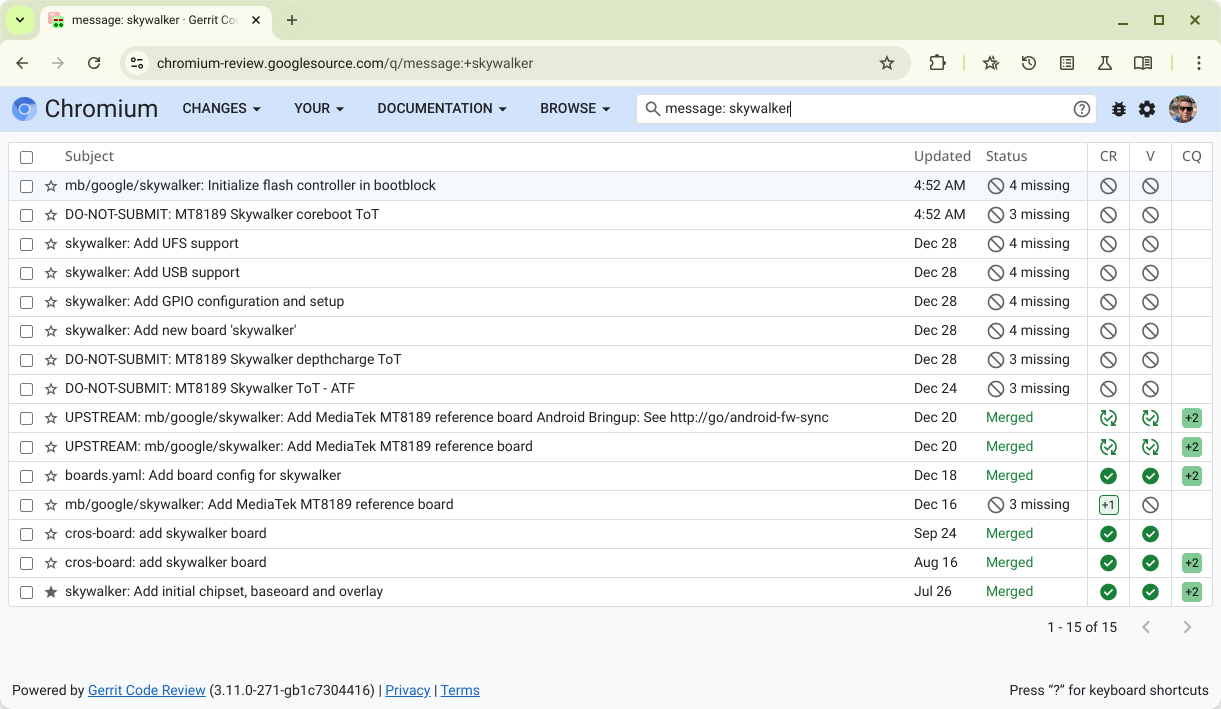Click the Privacy link in footer
The image size is (1221, 709).
point(407,691)
